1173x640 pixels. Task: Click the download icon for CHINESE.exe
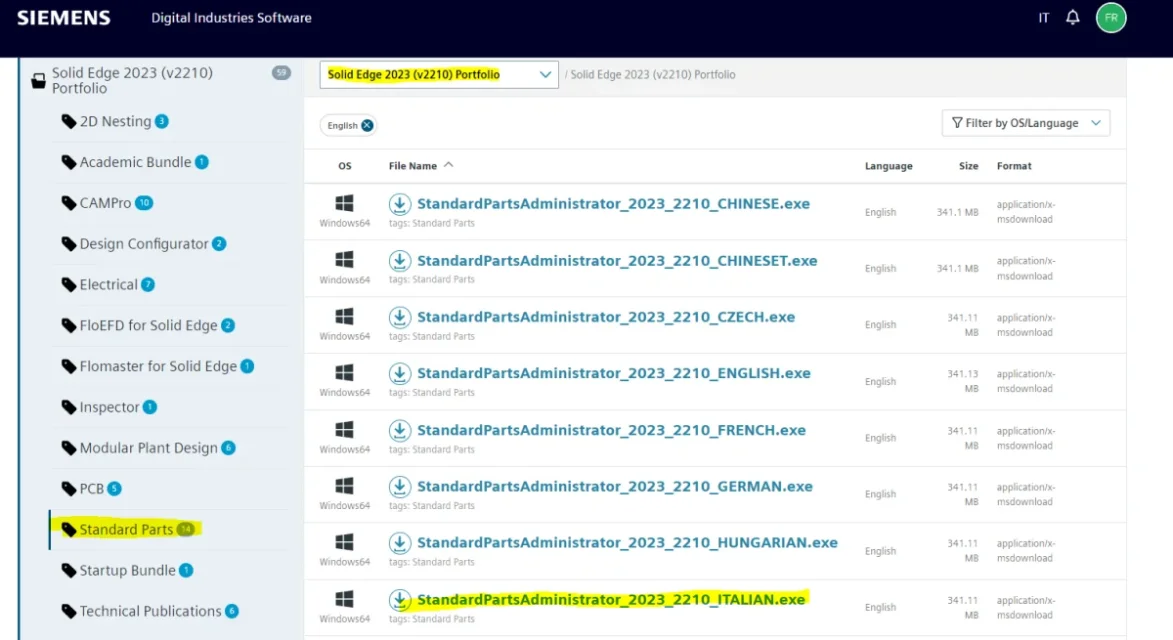click(x=399, y=203)
